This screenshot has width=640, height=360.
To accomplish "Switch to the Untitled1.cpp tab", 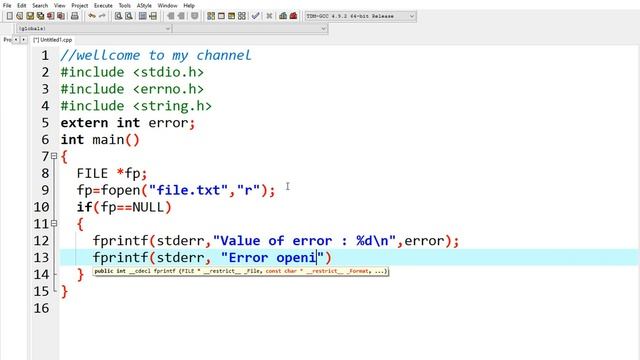I will click(53, 40).
